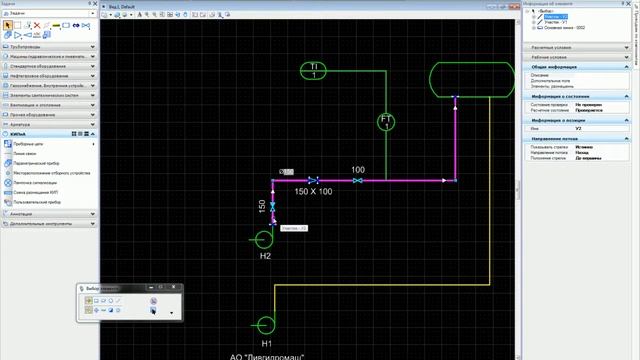Select the Линия связи tool entry
The width and height of the screenshot is (640, 360).
(24, 153)
